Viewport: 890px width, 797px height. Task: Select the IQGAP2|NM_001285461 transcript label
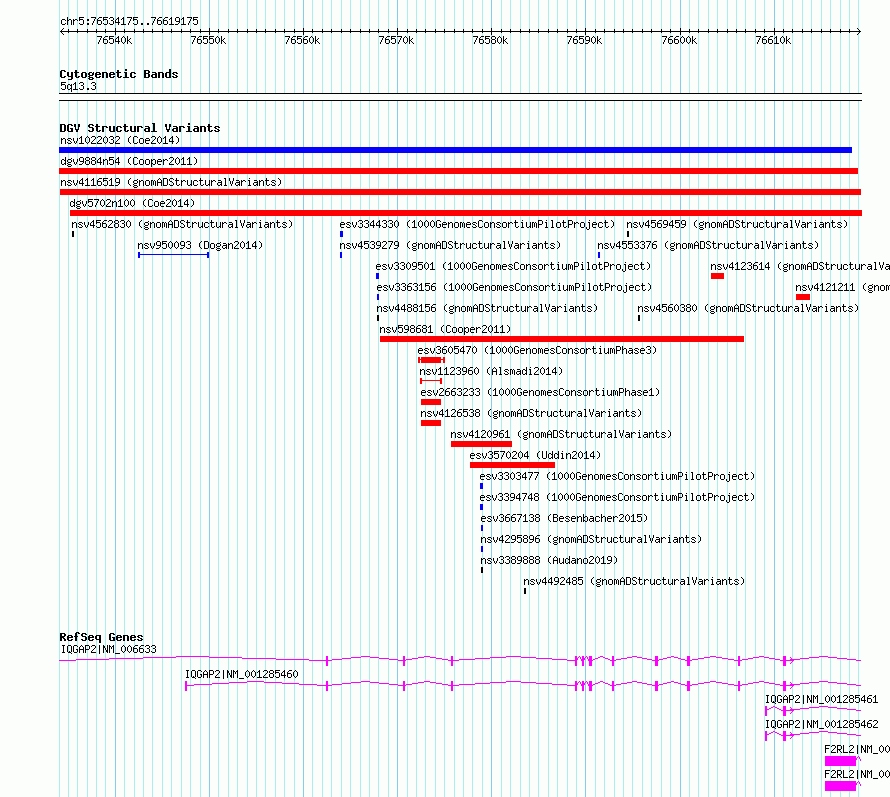pyautogui.click(x=821, y=699)
